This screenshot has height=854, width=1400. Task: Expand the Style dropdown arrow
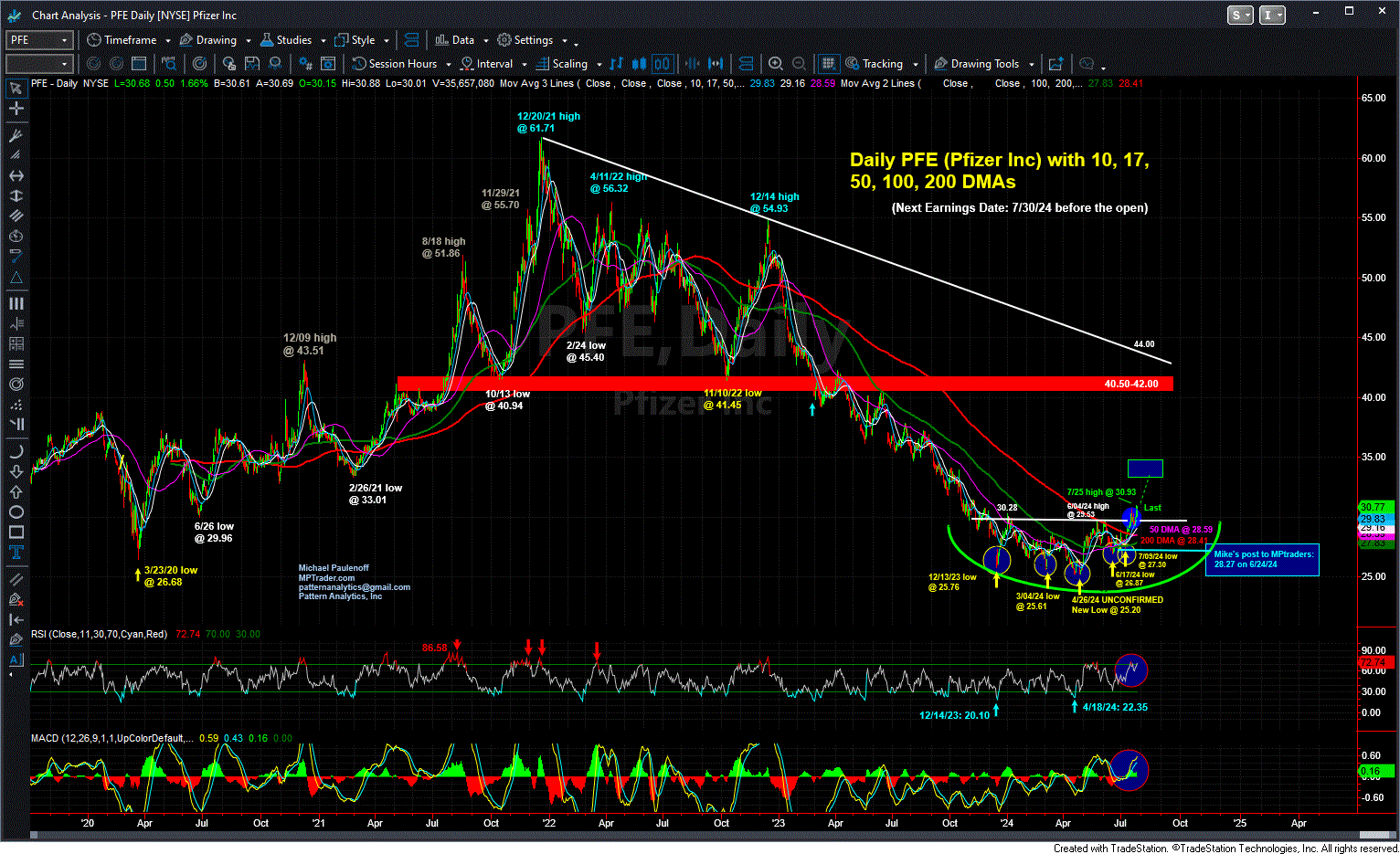[x=387, y=41]
